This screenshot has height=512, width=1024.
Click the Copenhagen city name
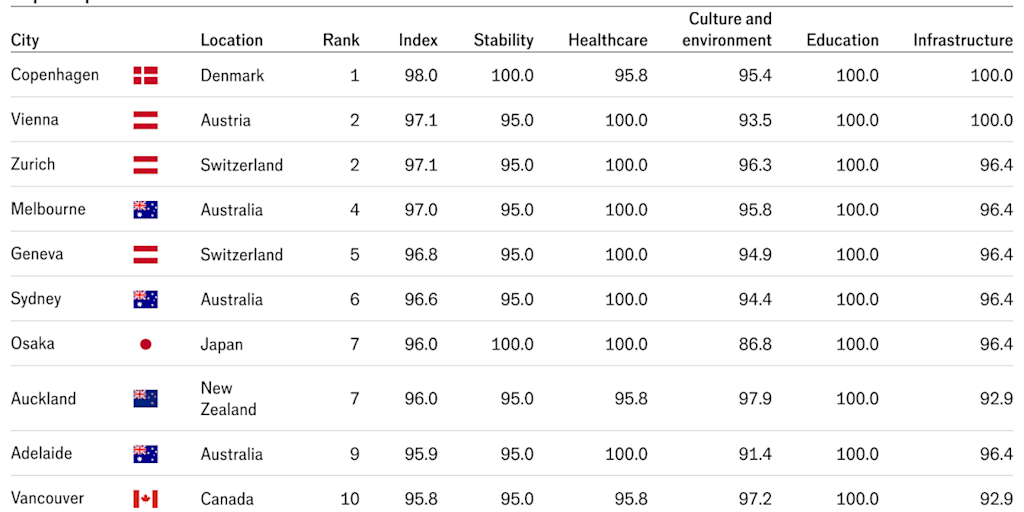pyautogui.click(x=55, y=75)
